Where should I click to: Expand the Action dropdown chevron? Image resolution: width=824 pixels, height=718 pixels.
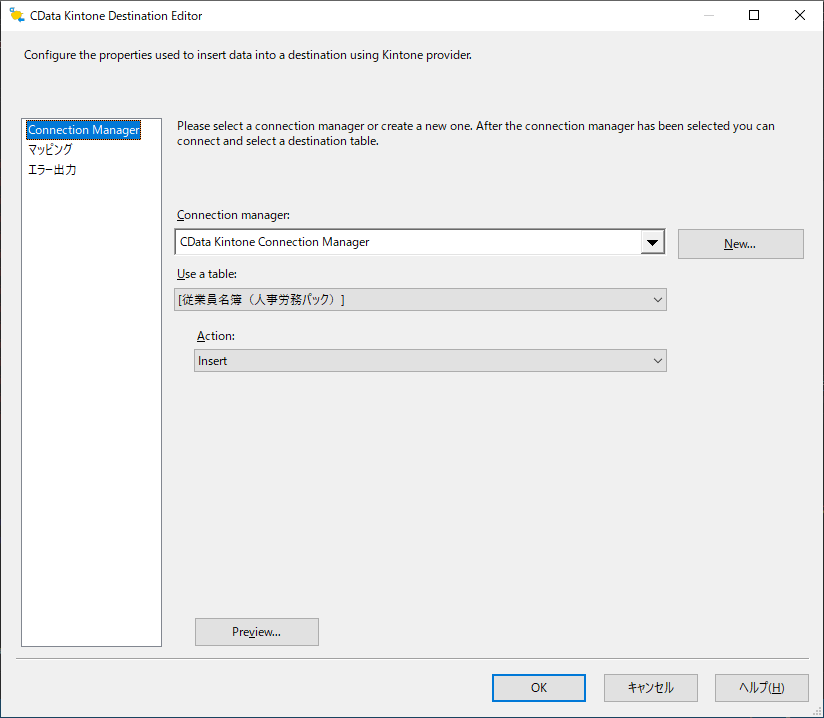(x=657, y=361)
